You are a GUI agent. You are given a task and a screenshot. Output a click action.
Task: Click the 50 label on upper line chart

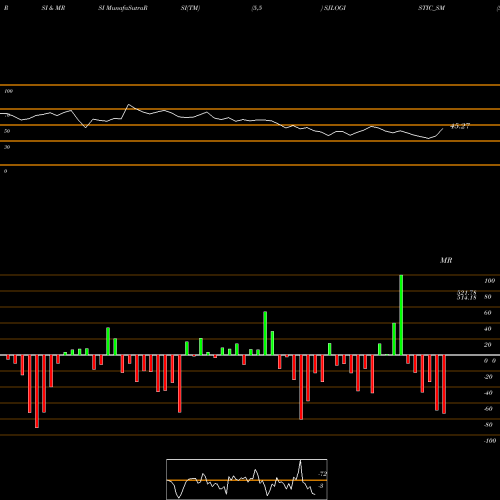click(x=7, y=131)
